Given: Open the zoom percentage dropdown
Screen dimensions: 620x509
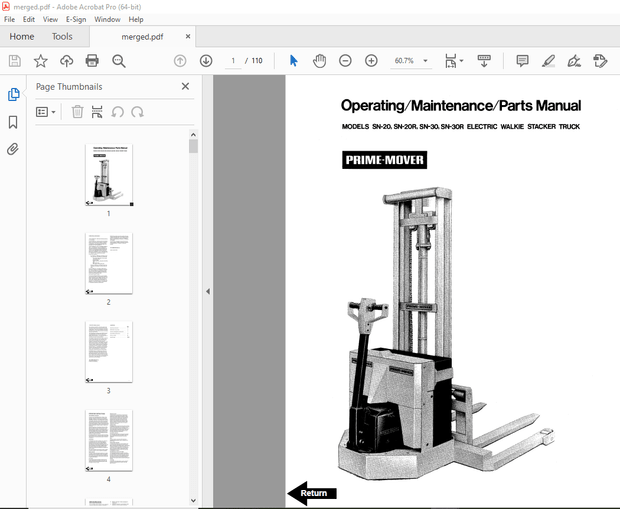Looking at the screenshot, I should click(x=425, y=61).
